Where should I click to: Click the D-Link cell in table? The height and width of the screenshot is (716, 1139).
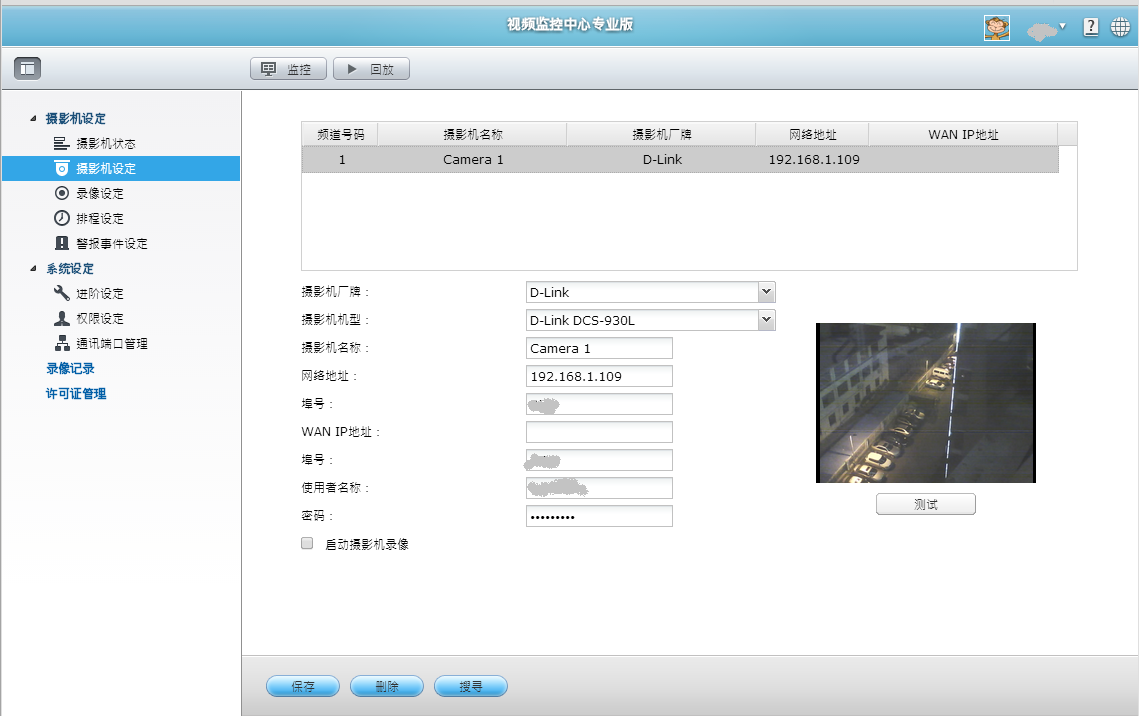[662, 160]
